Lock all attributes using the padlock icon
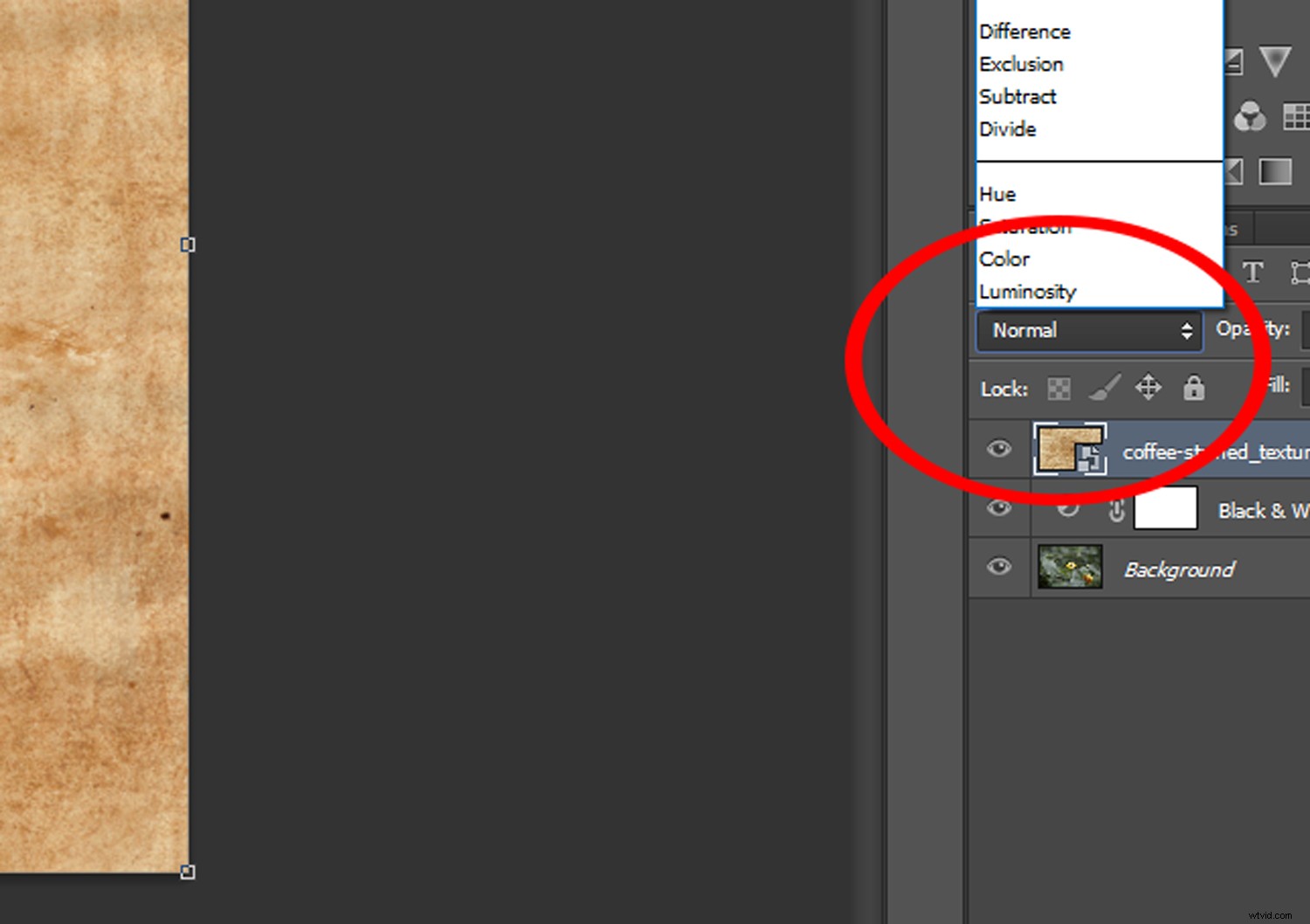The height and width of the screenshot is (924, 1310). tap(1193, 388)
